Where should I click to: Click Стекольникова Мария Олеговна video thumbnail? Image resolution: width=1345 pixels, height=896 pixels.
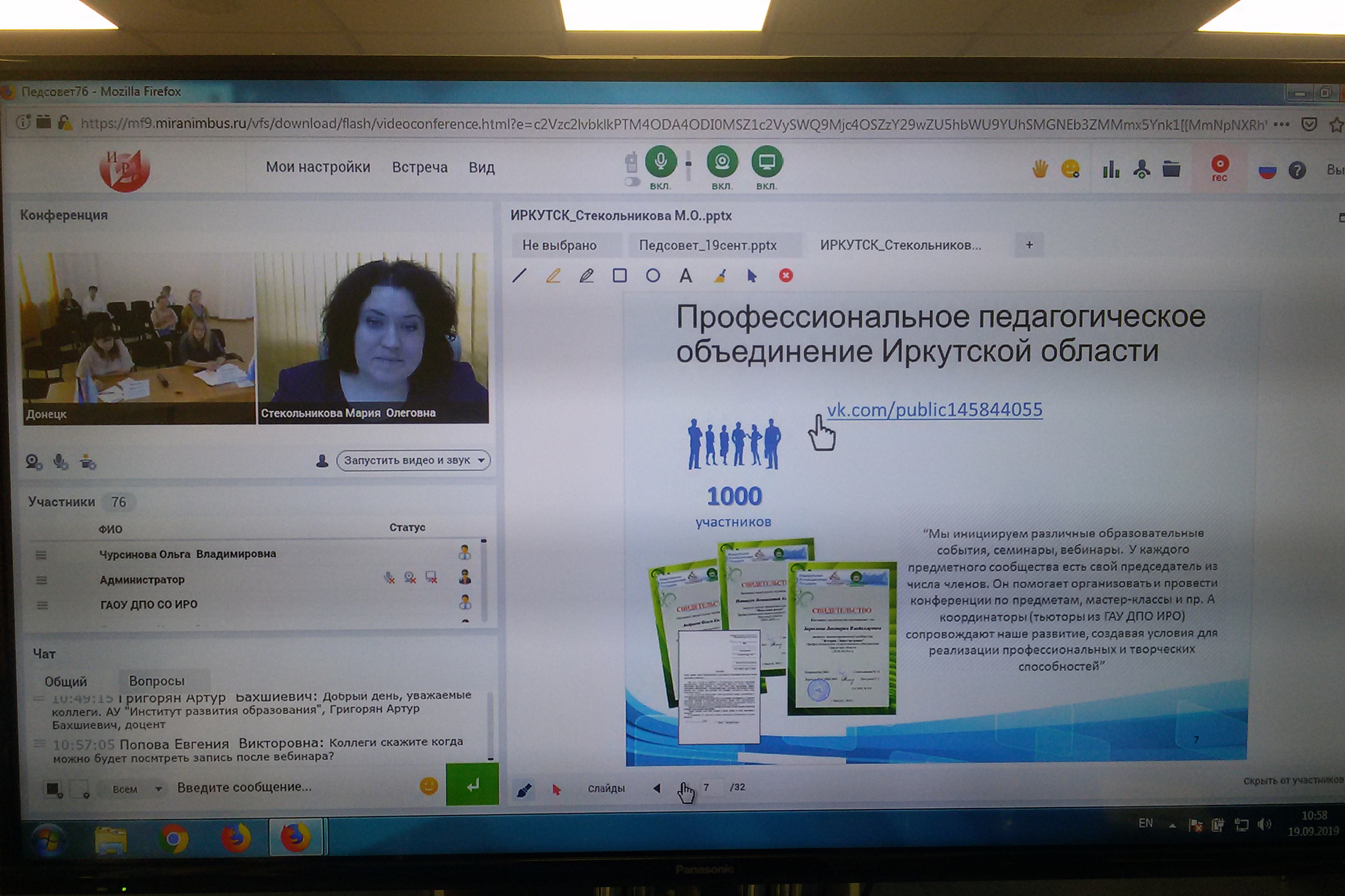[373, 338]
